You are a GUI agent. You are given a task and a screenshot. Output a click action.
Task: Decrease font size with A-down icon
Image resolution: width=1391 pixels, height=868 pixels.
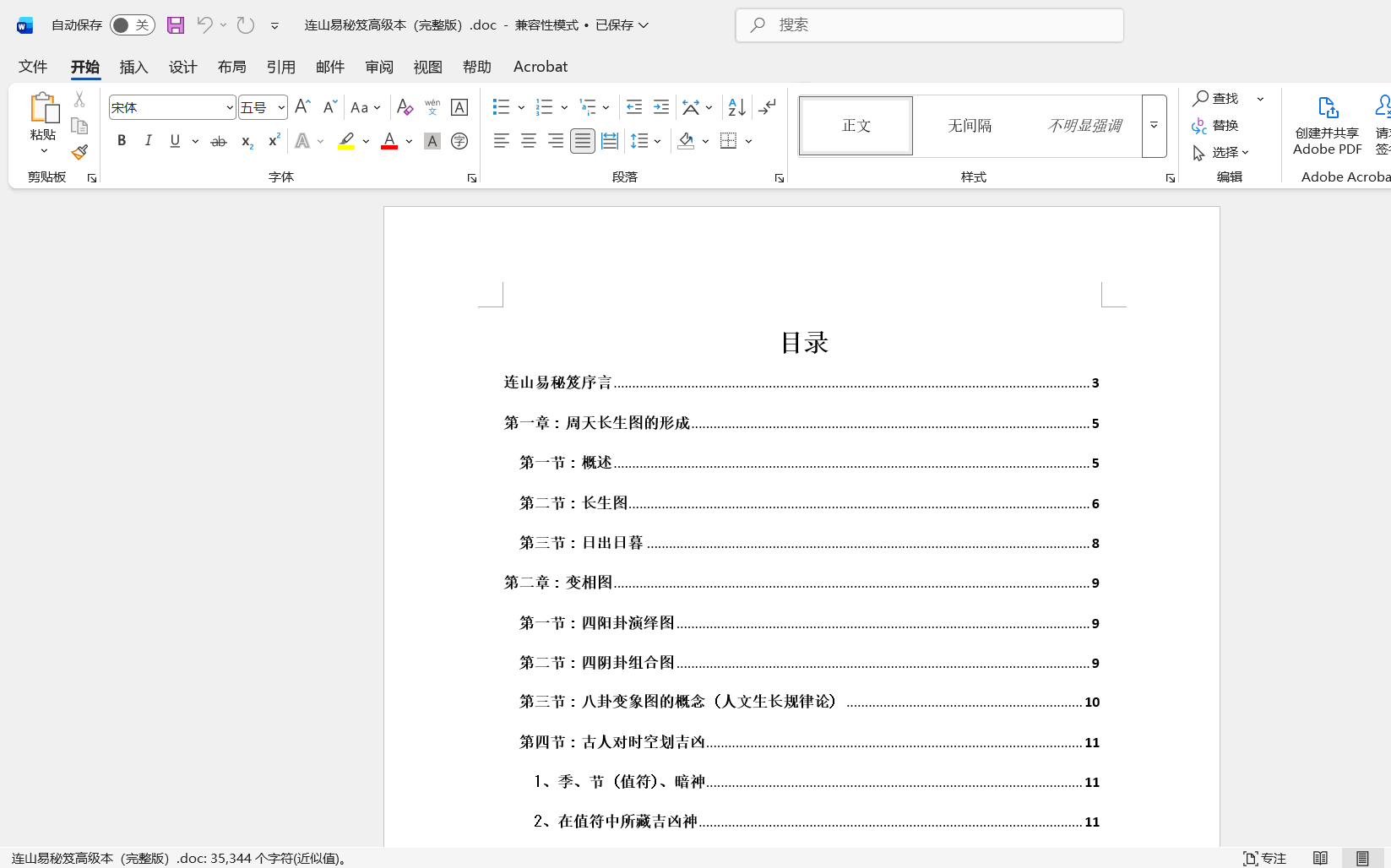pos(330,107)
